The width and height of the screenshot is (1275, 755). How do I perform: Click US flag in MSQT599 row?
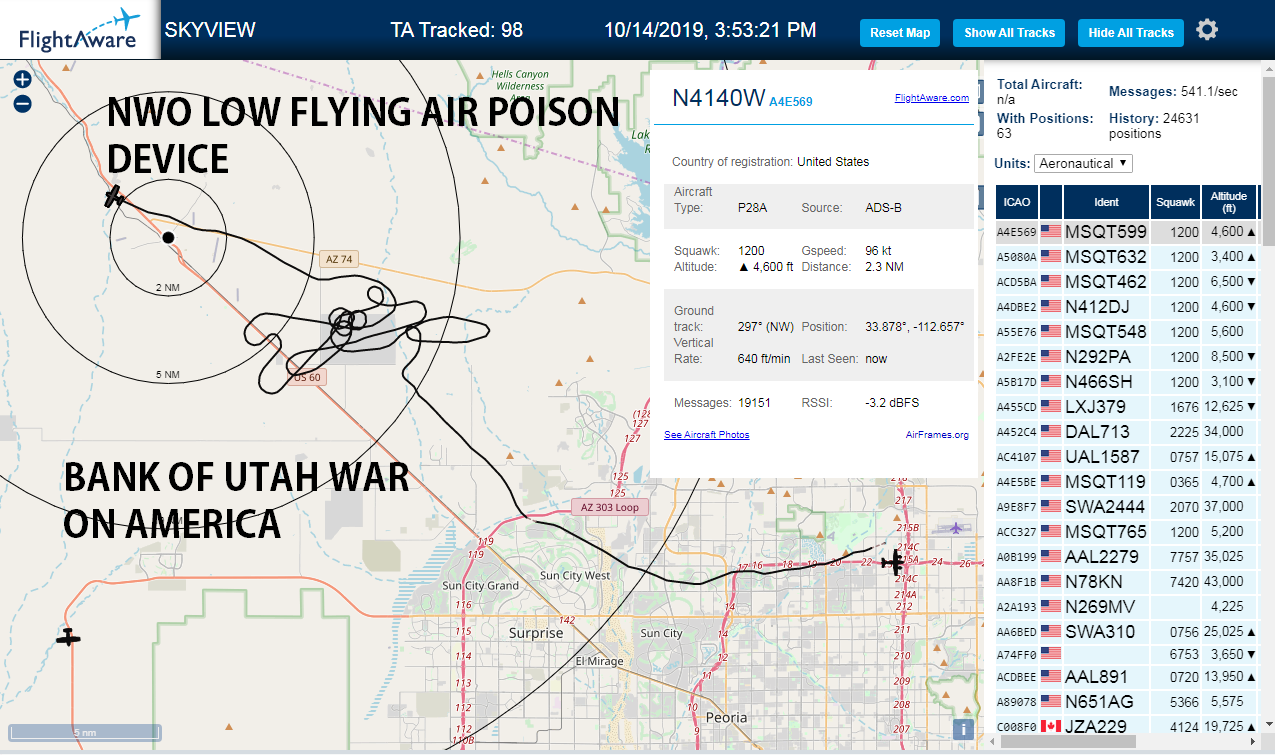(1050, 232)
